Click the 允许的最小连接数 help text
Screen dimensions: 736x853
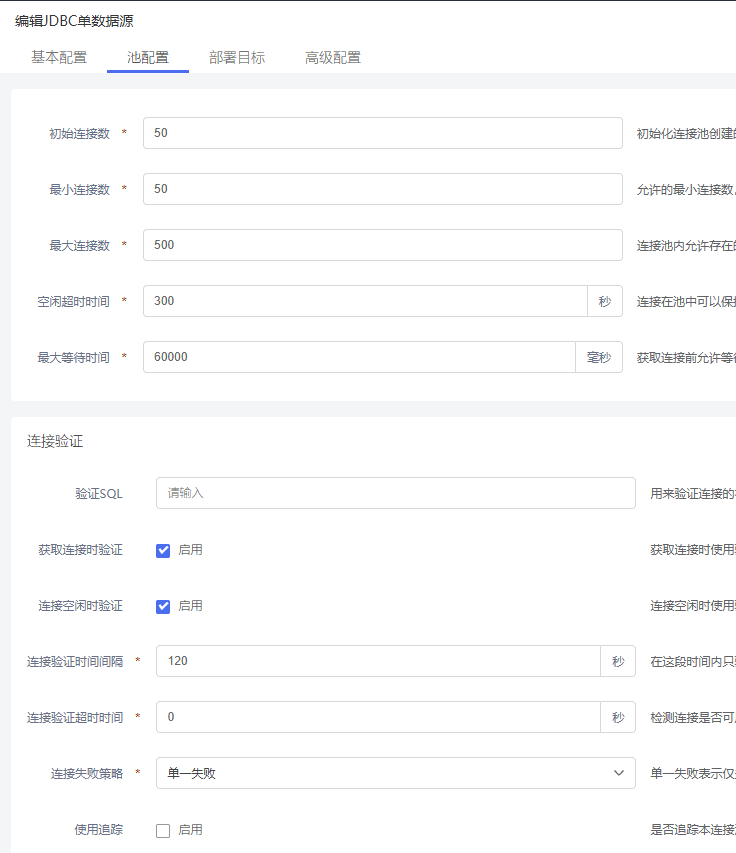coord(686,189)
